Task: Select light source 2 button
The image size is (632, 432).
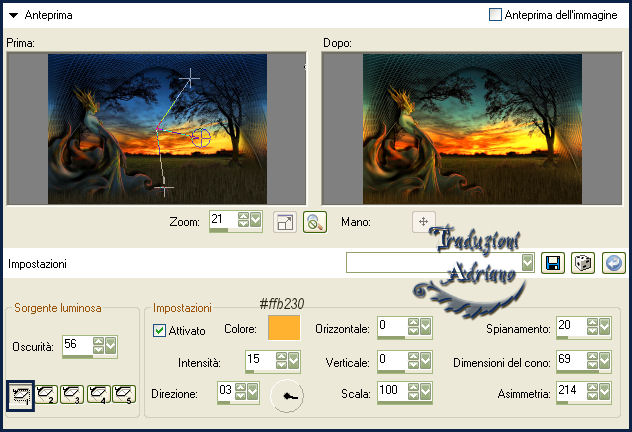Action: 46,394
